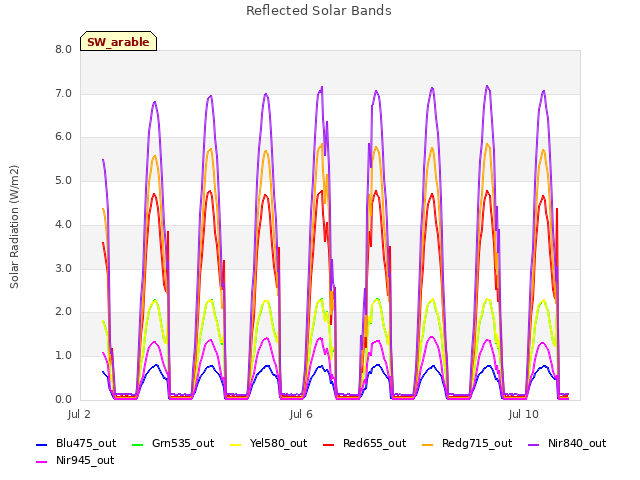The image size is (640, 480).
Task: Click the blue Blu475_out legend swatch
Action: coord(42,444)
